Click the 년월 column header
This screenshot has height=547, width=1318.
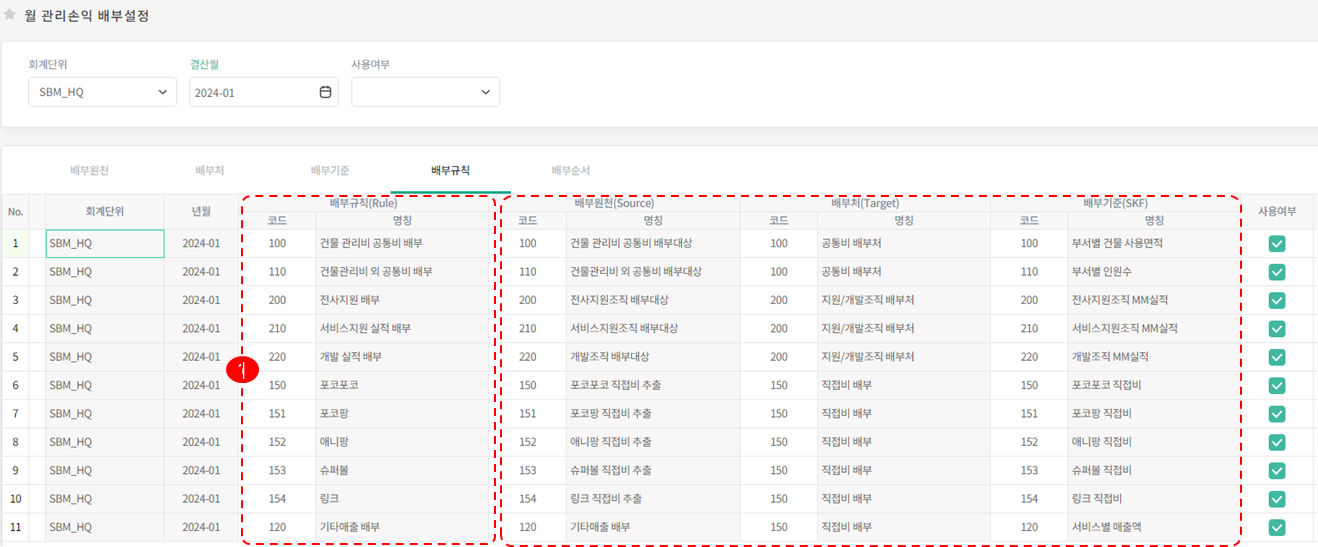coord(201,212)
